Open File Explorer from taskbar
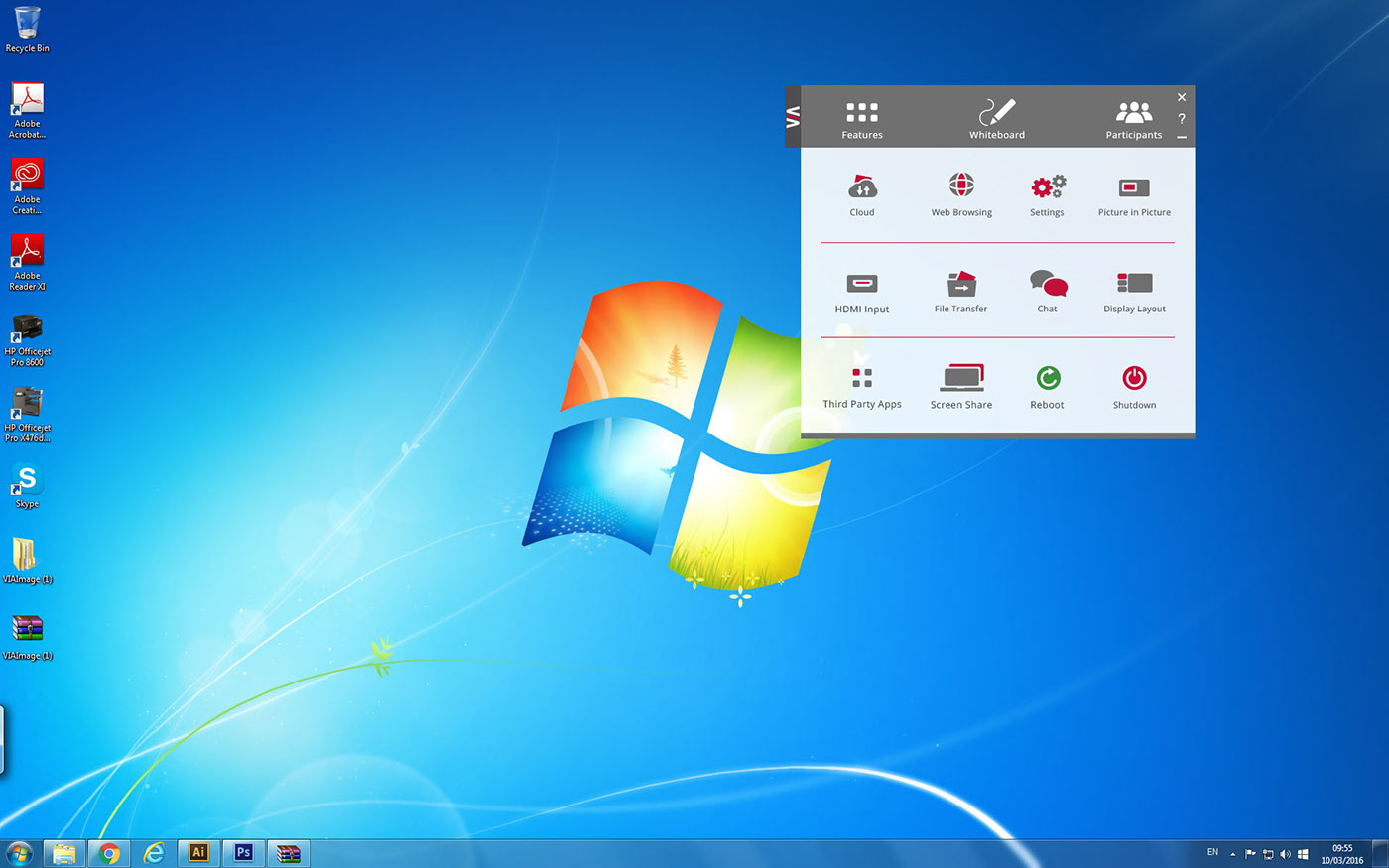 point(64,853)
